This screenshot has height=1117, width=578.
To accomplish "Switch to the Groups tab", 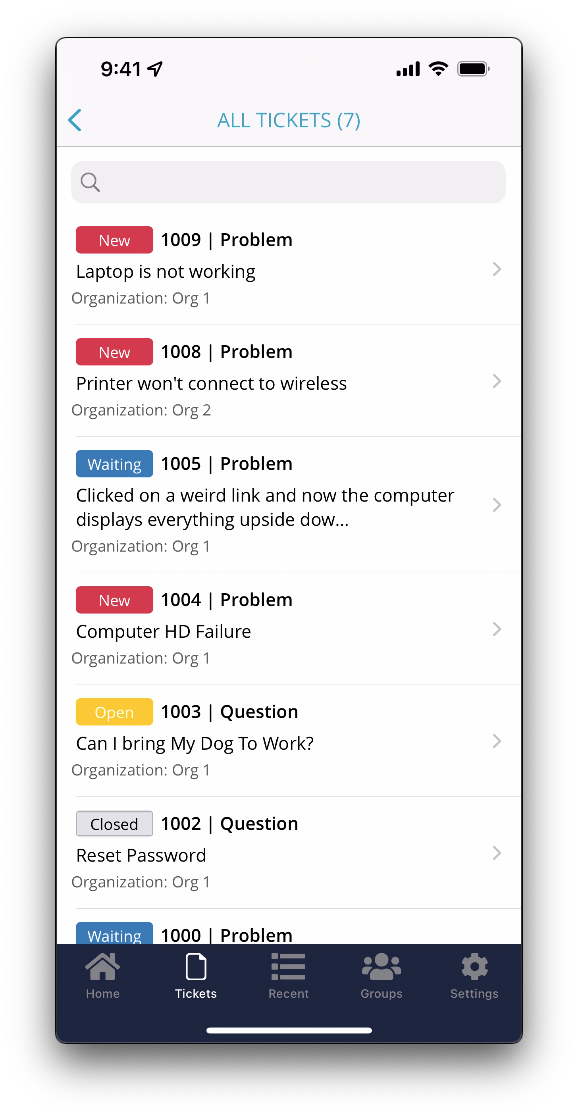I will 381,975.
